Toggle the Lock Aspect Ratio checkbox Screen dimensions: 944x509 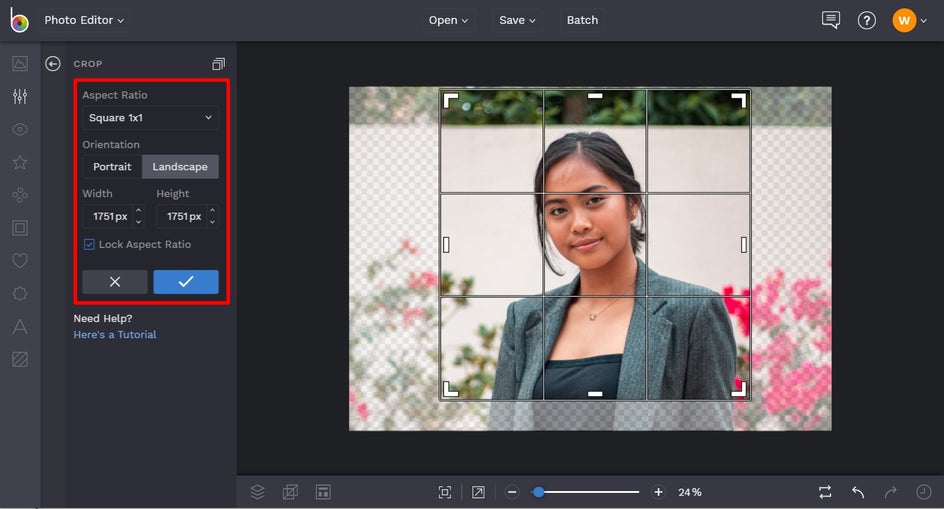pyautogui.click(x=89, y=244)
